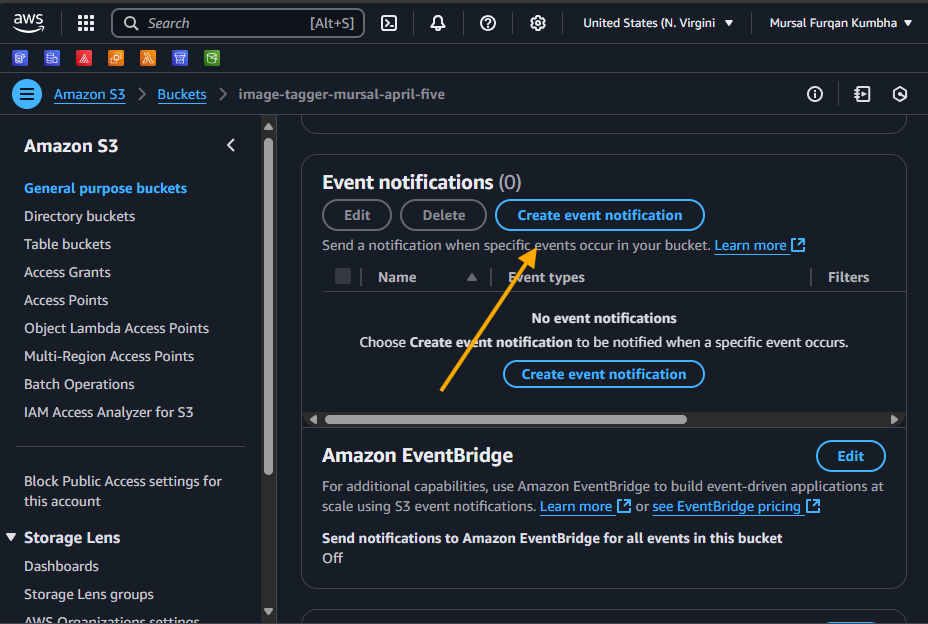The height and width of the screenshot is (624, 928).
Task: Click the search magnifier icon
Action: pos(131,23)
